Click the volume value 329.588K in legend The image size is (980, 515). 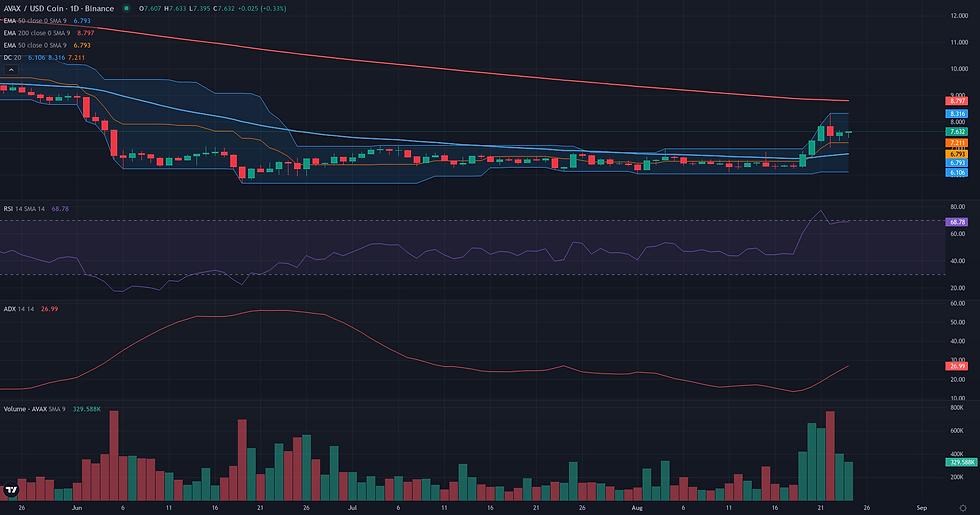[x=87, y=409]
